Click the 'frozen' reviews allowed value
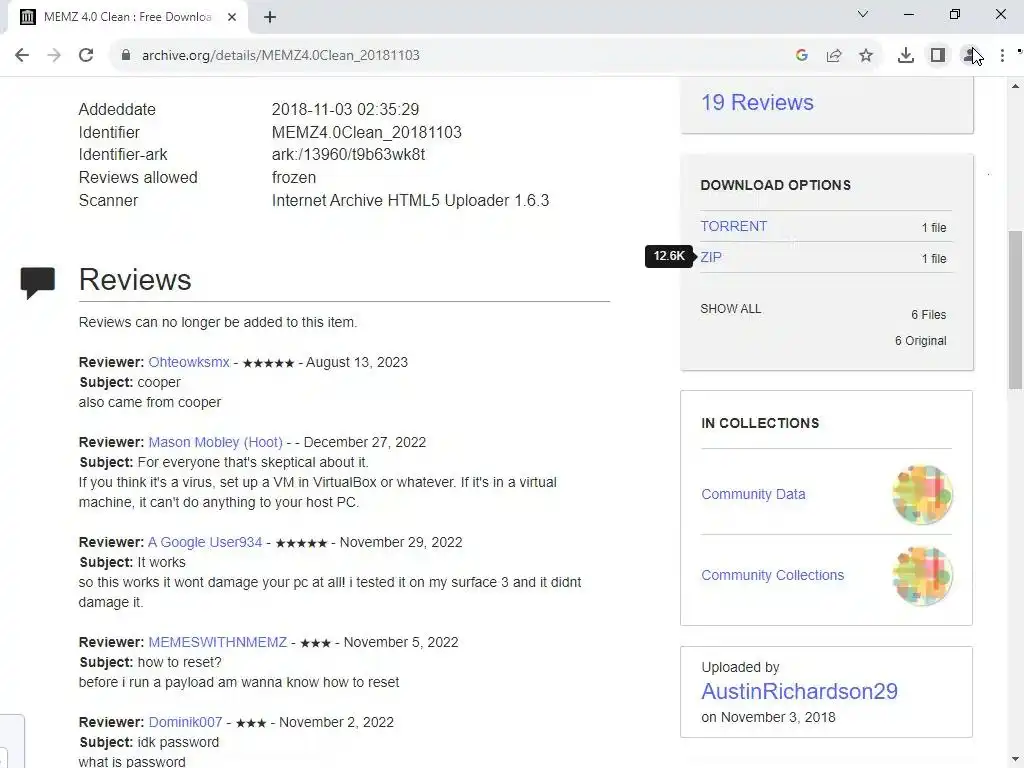Image resolution: width=1024 pixels, height=768 pixels. pos(294,178)
